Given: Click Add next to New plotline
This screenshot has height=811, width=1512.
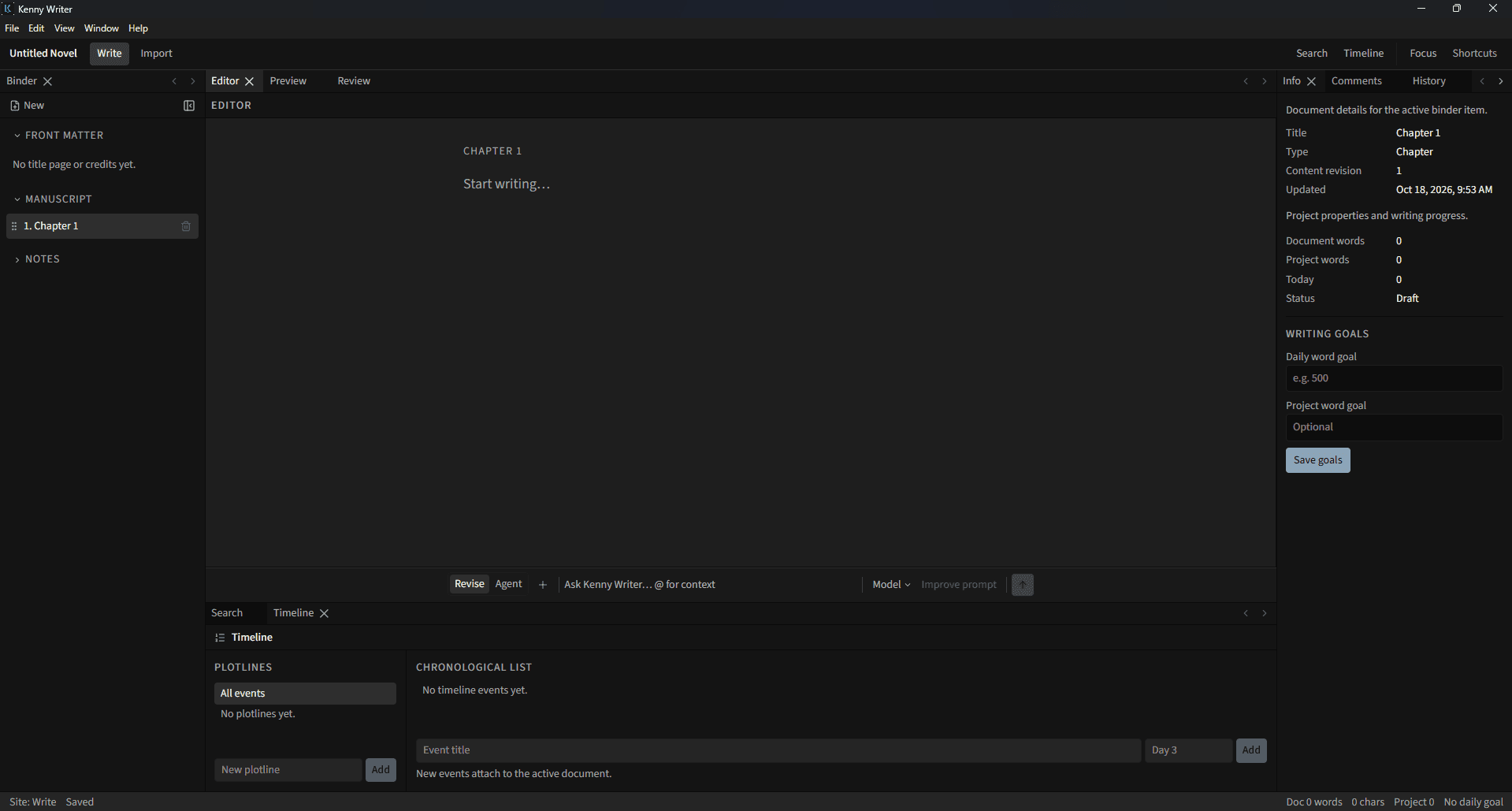Looking at the screenshot, I should (381, 770).
